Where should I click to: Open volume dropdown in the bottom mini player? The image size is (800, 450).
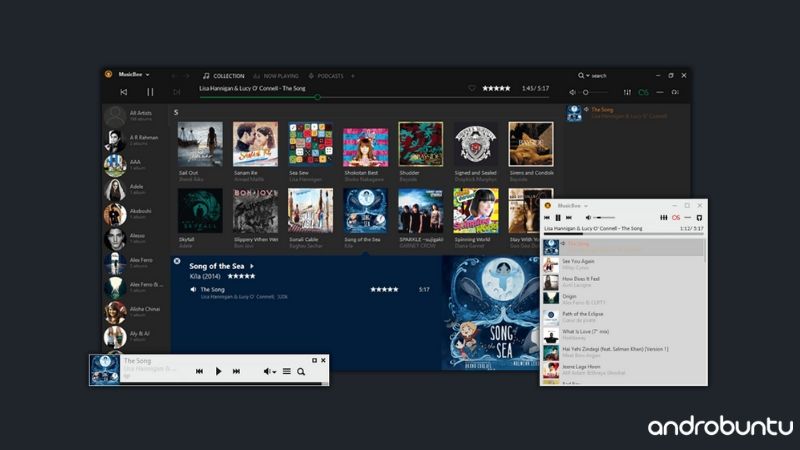[x=269, y=371]
